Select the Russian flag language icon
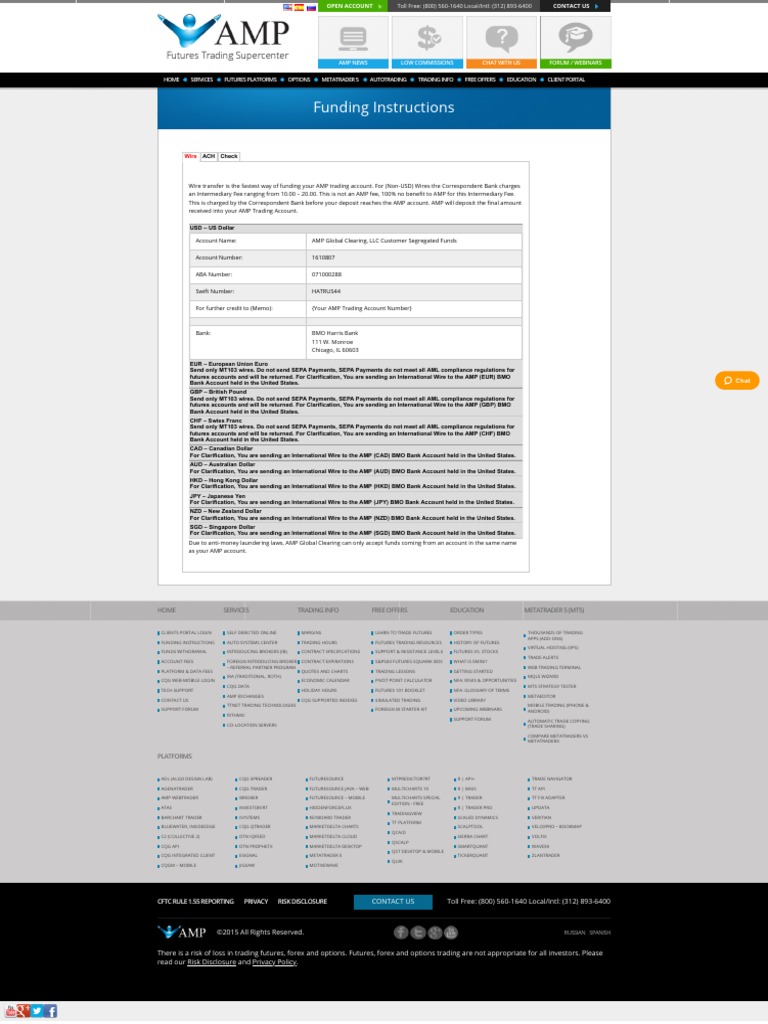Image resolution: width=768 pixels, height=1024 pixels. tap(311, 7)
